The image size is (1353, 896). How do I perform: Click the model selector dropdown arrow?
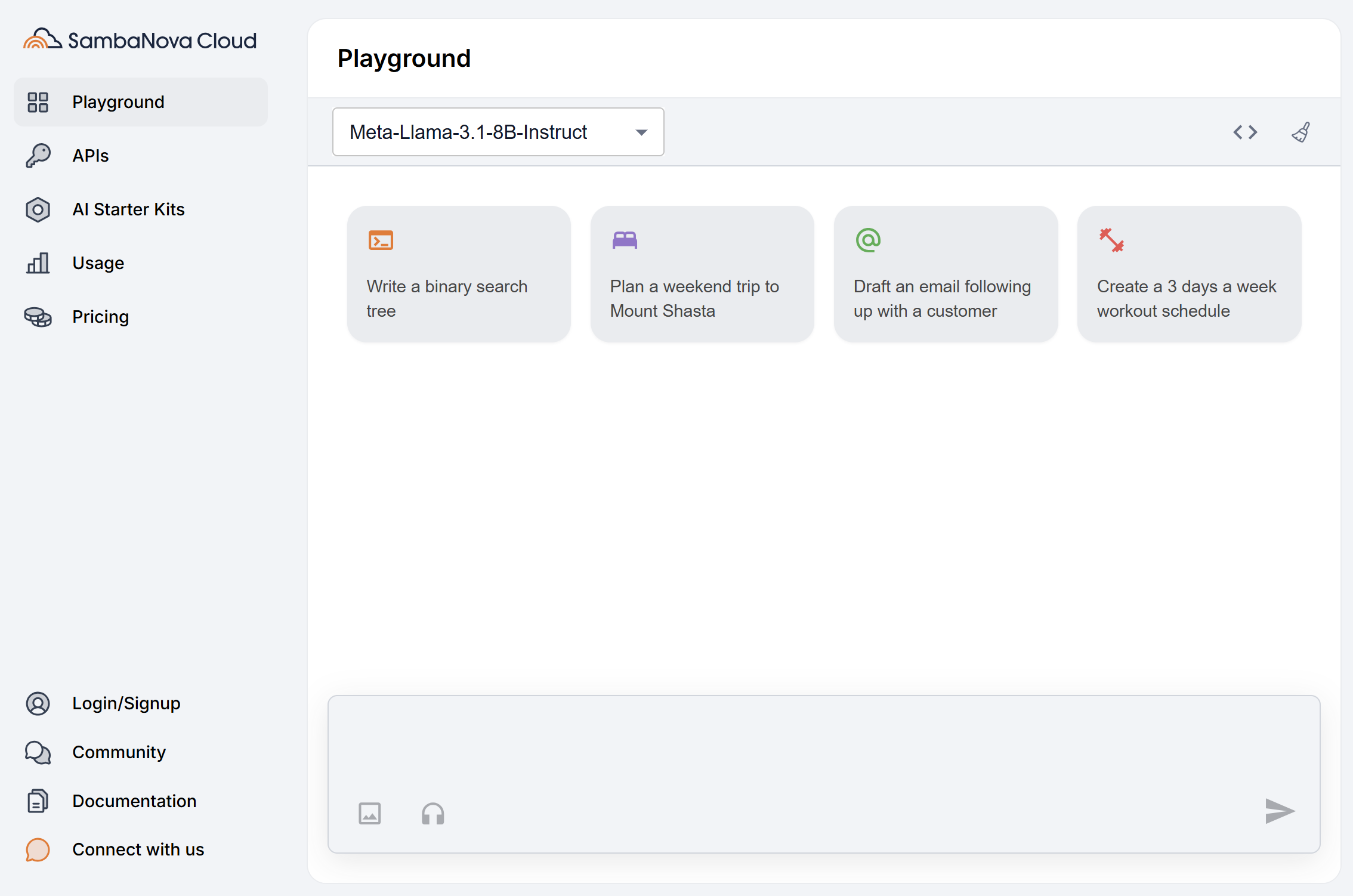pos(641,132)
